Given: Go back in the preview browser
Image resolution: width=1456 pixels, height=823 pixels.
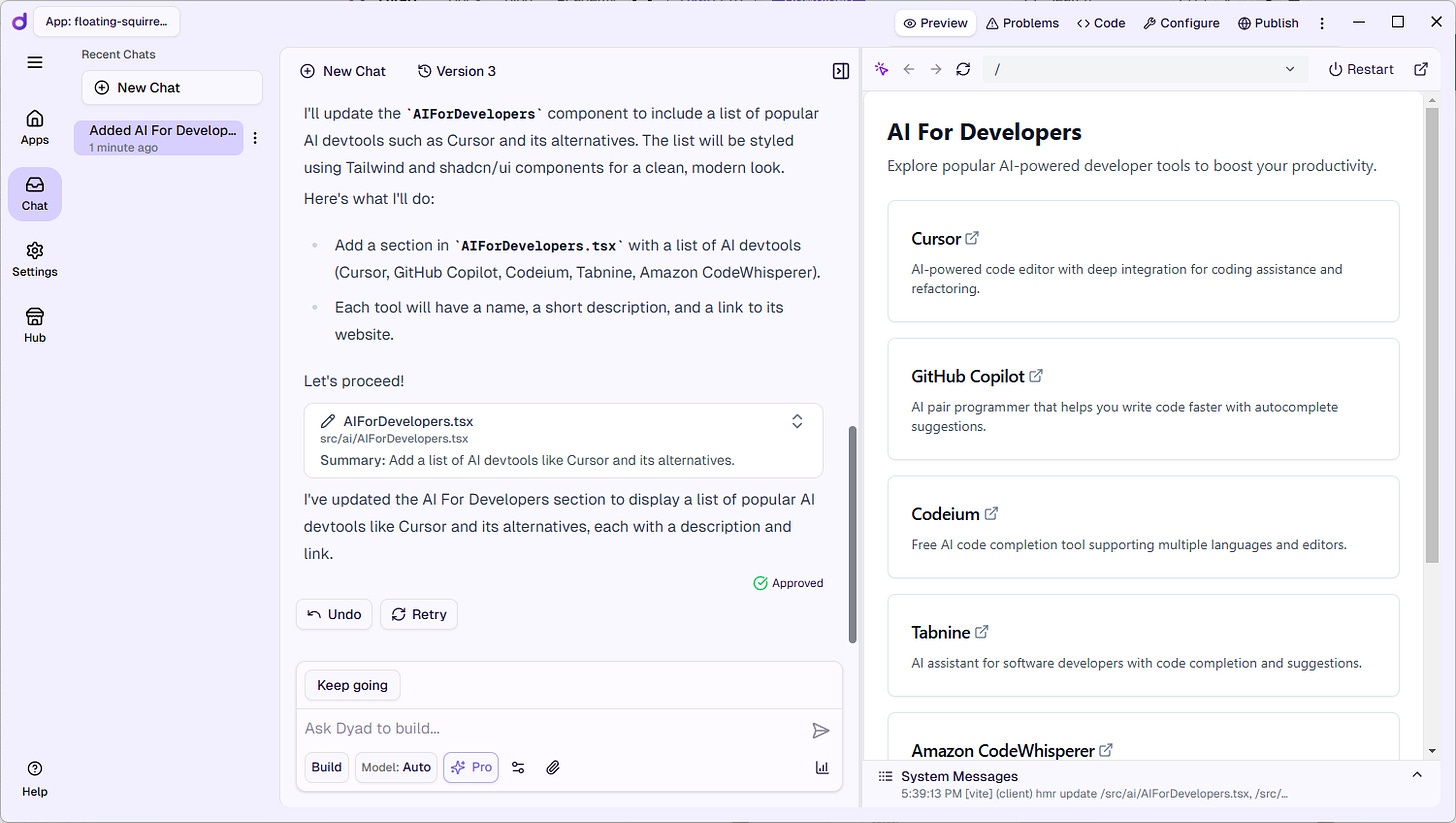Looking at the screenshot, I should (x=908, y=69).
